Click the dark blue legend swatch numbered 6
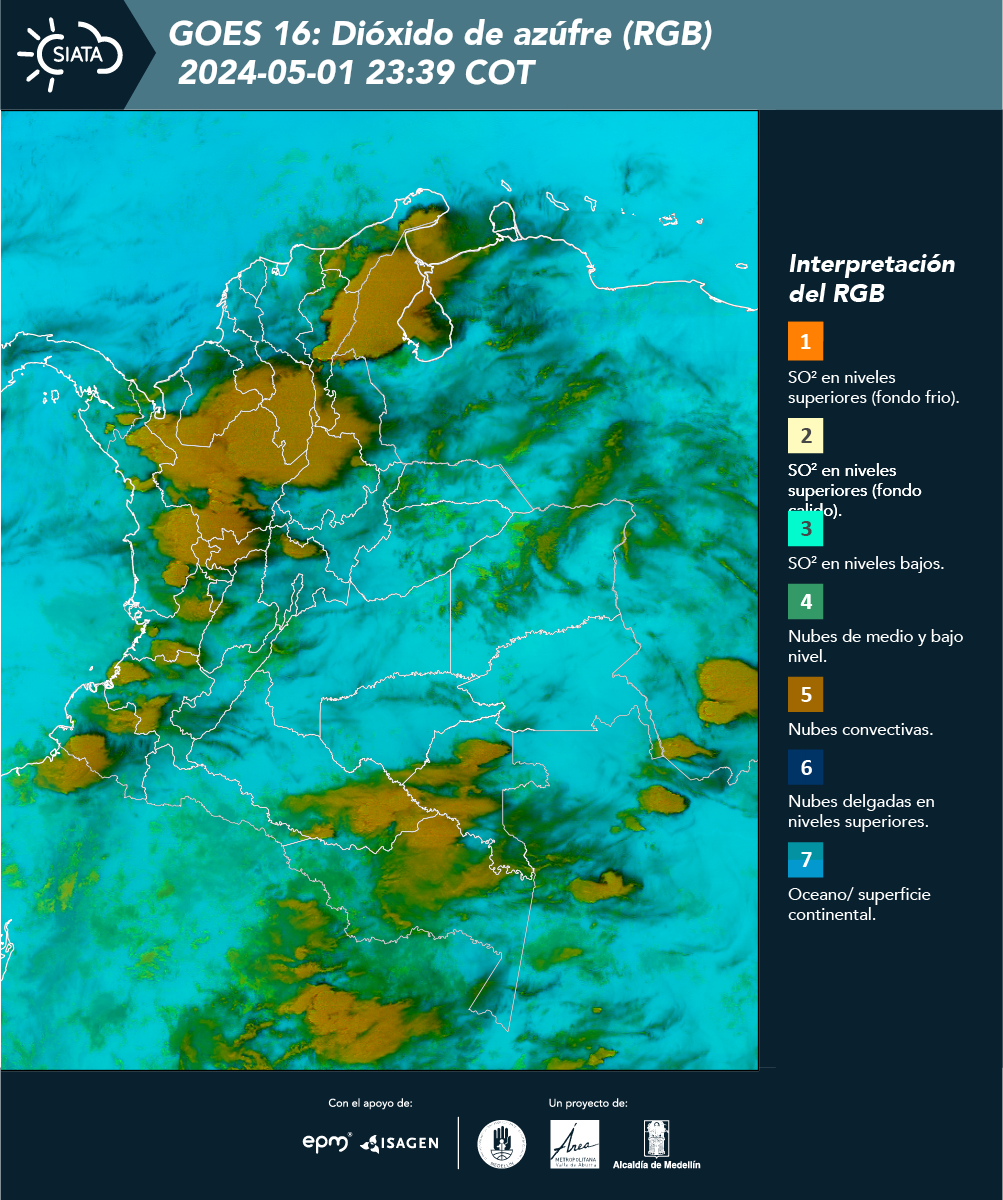 click(x=805, y=769)
